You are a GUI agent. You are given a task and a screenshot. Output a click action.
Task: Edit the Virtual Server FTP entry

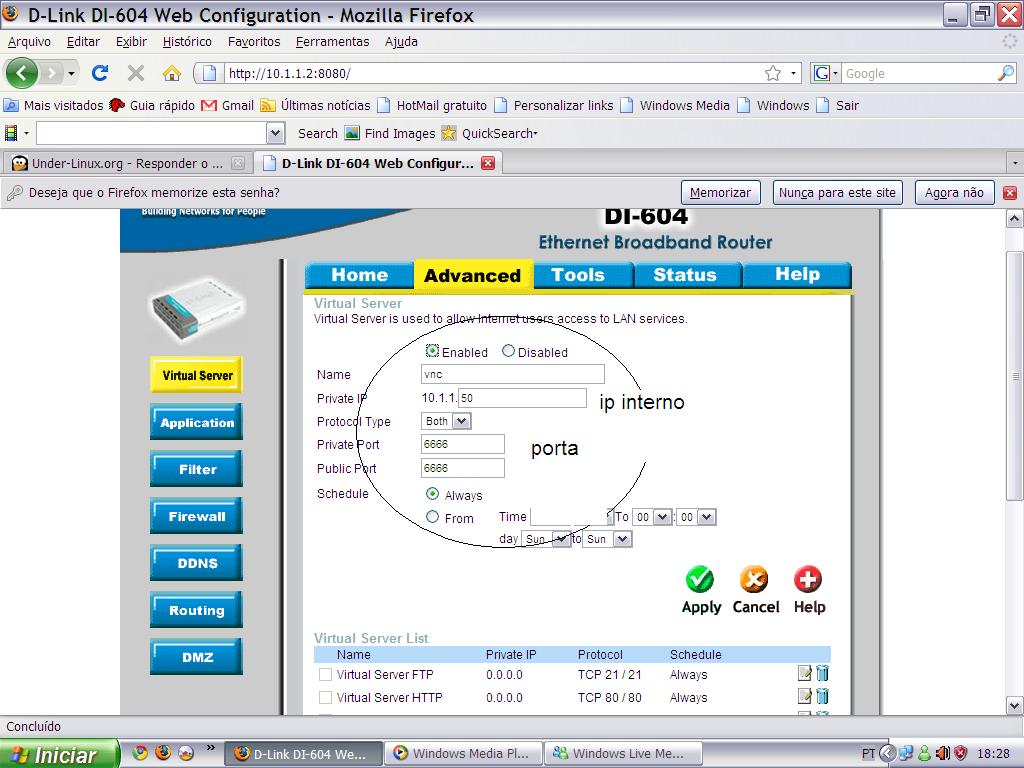805,673
